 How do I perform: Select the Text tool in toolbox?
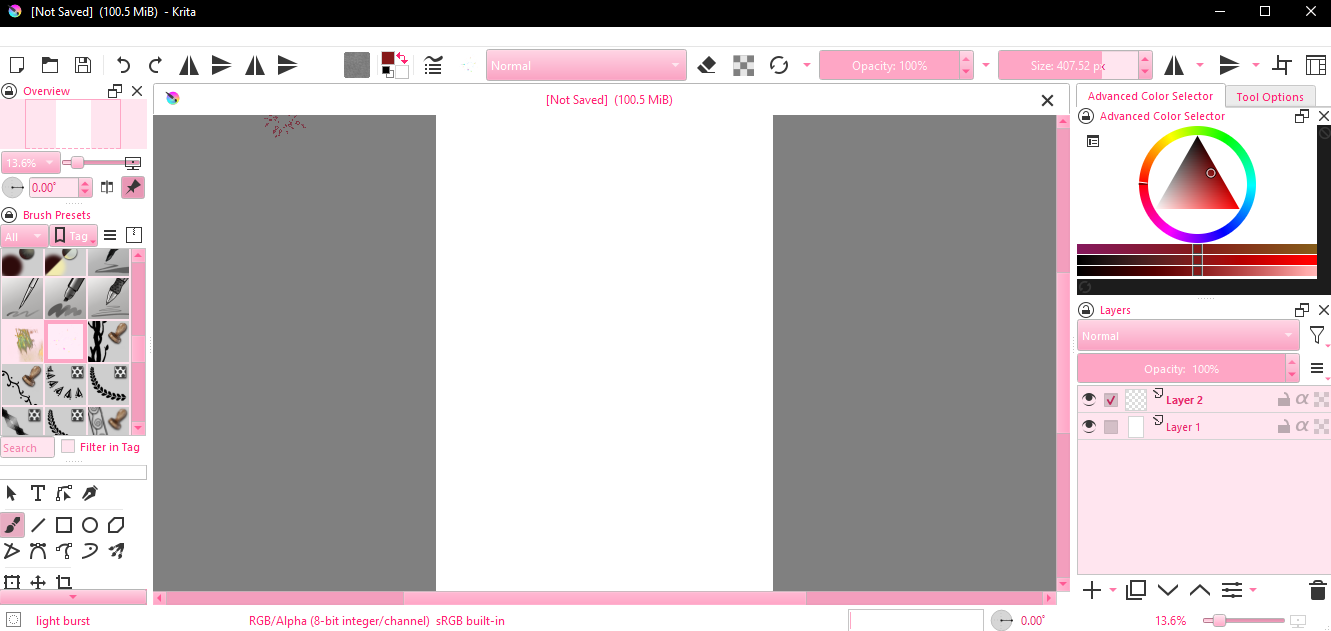coord(37,493)
